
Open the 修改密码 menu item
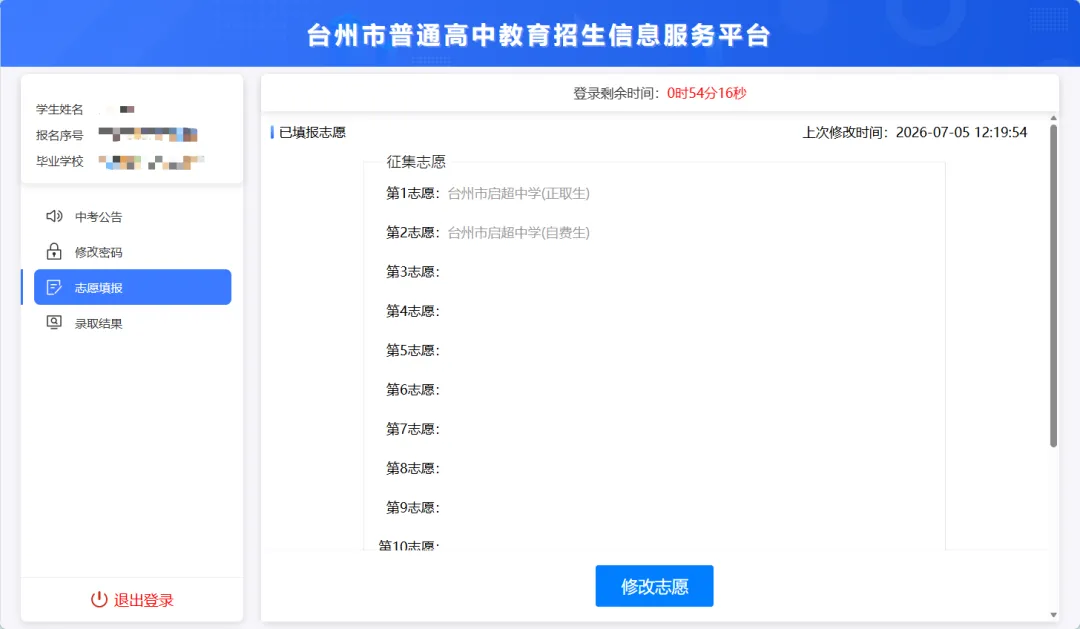[132, 252]
